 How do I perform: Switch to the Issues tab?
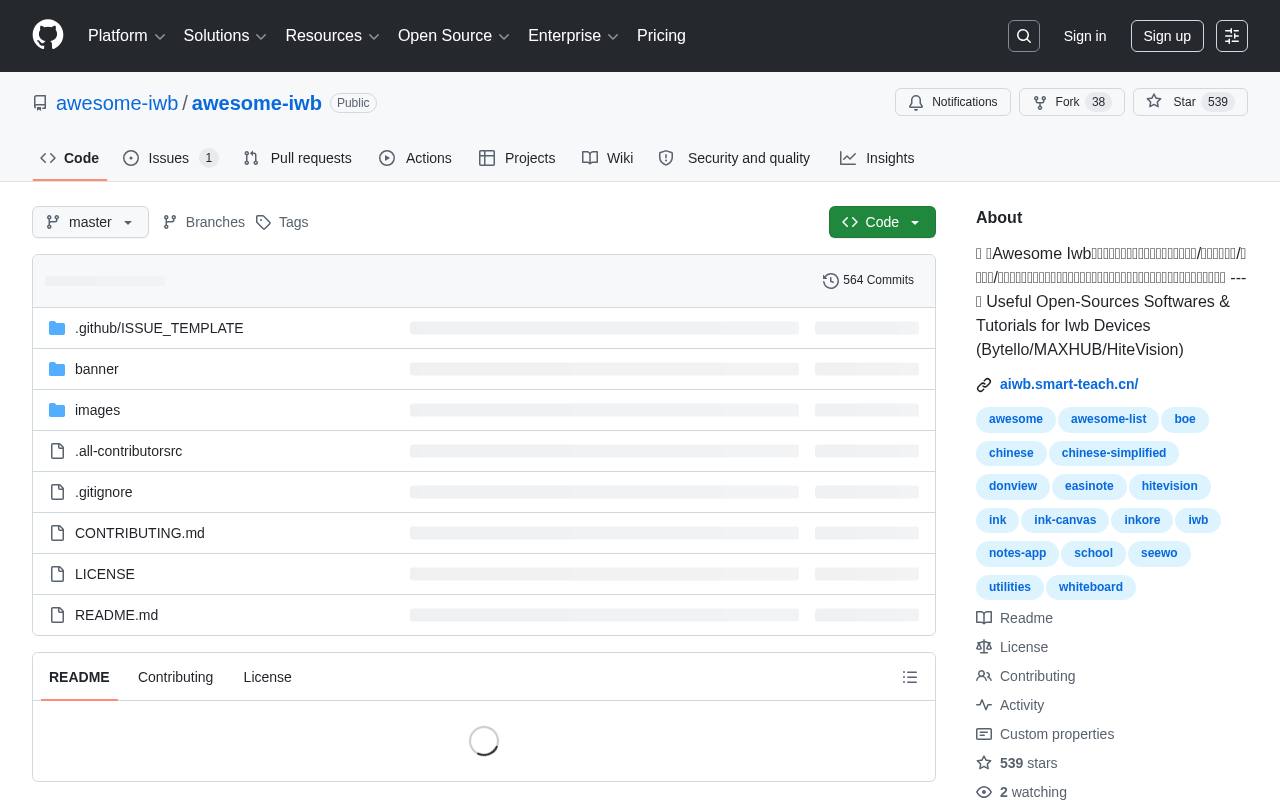tap(170, 158)
